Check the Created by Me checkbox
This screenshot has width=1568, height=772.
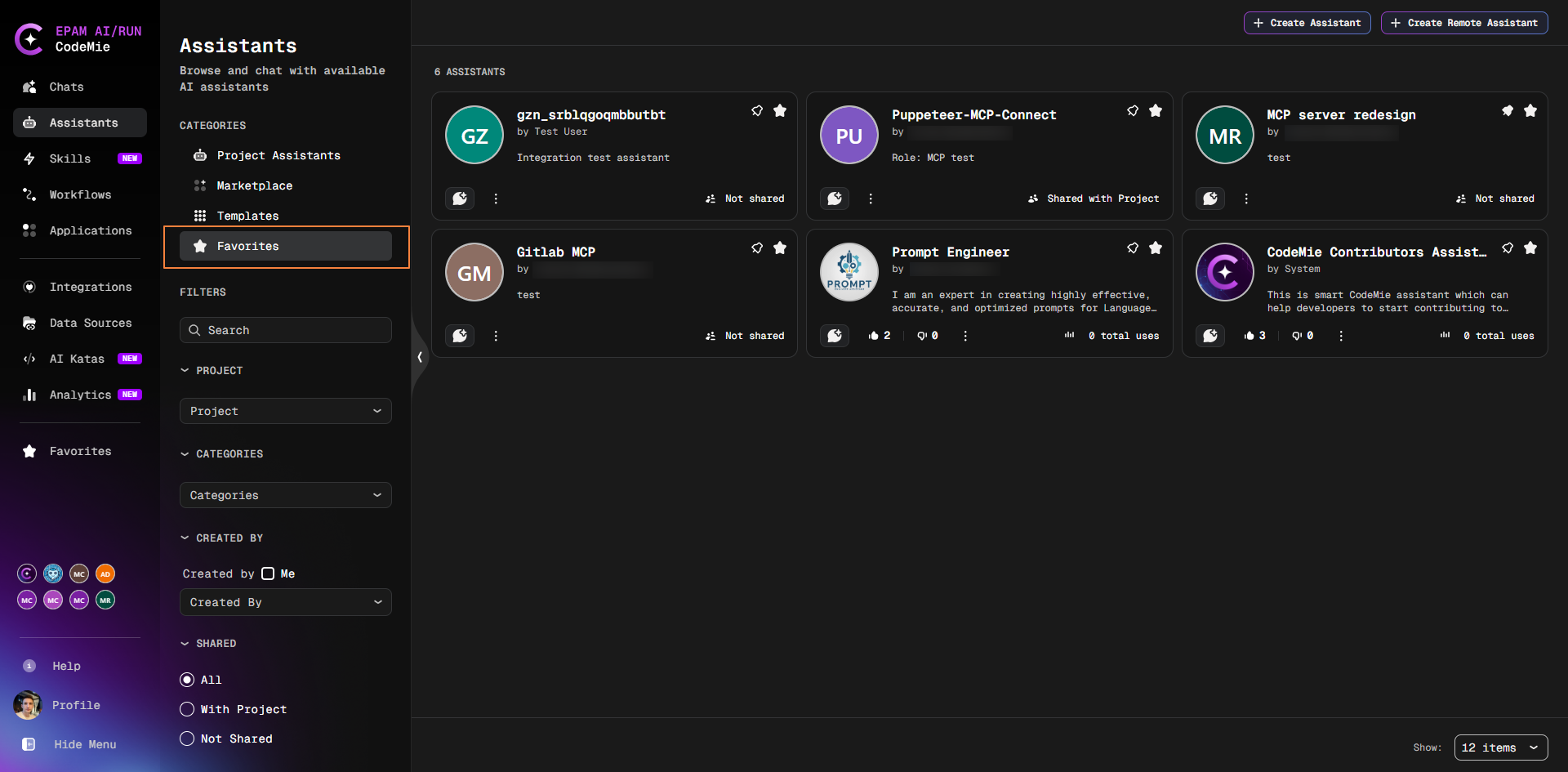268,573
